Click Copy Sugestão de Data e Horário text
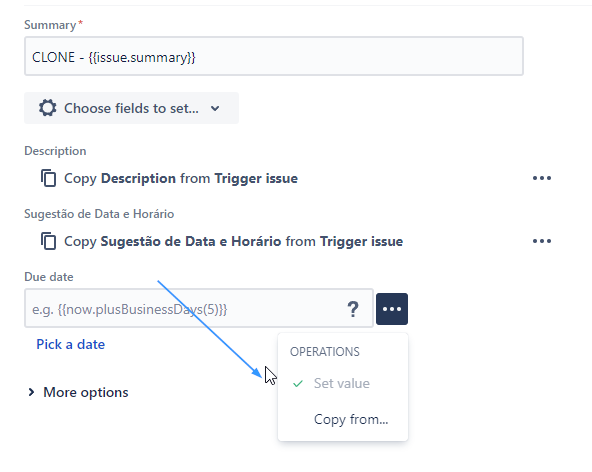The image size is (592, 472). point(233,241)
